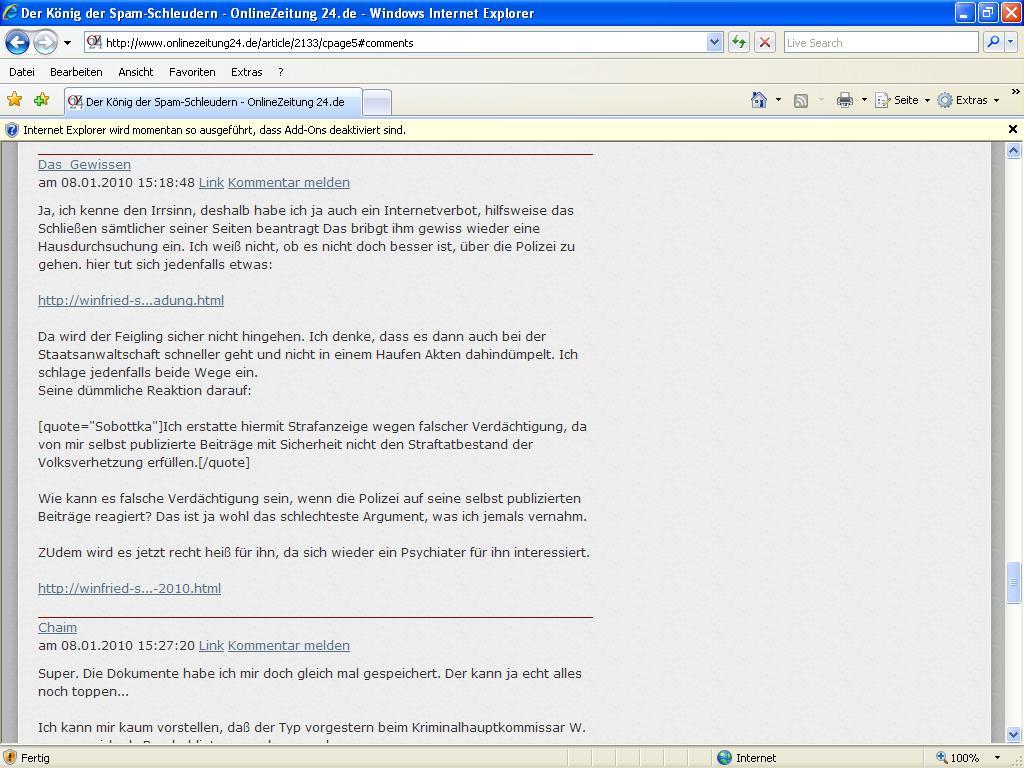The image size is (1024, 768).
Task: Open the winfried-s...-2010.html link
Action: pyautogui.click(x=129, y=588)
